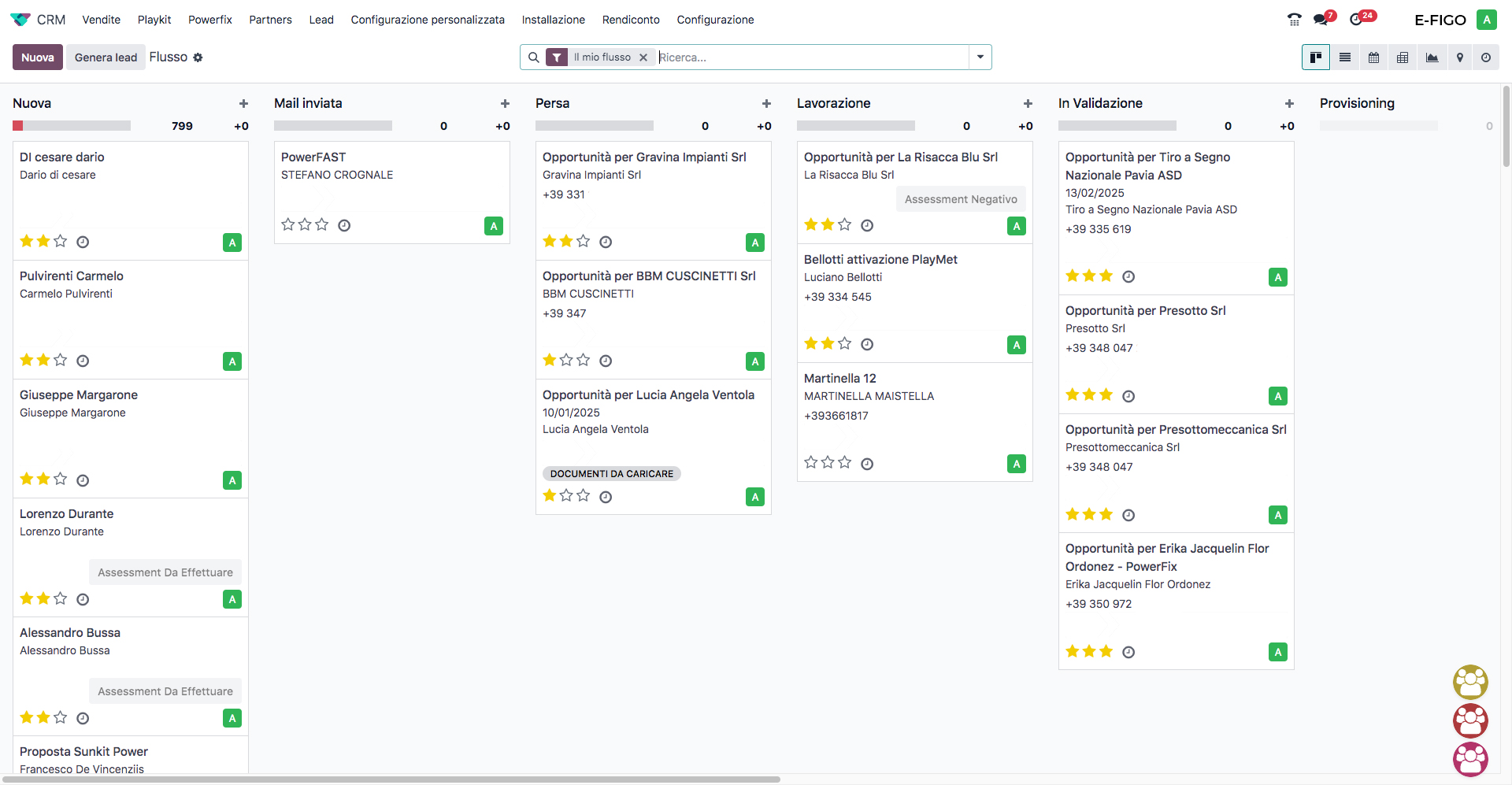1512x785 pixels.
Task: Click the Nuova button
Action: 38,57
